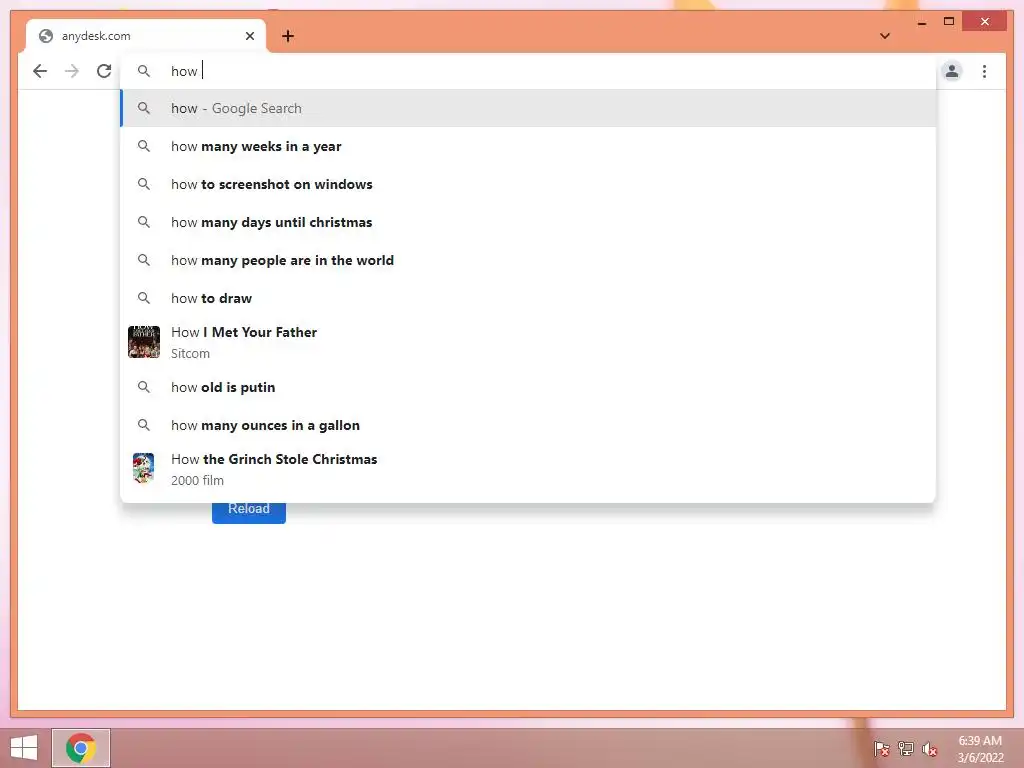Click the Chrome icon in the taskbar
Viewport: 1024px width, 768px height.
[81, 748]
